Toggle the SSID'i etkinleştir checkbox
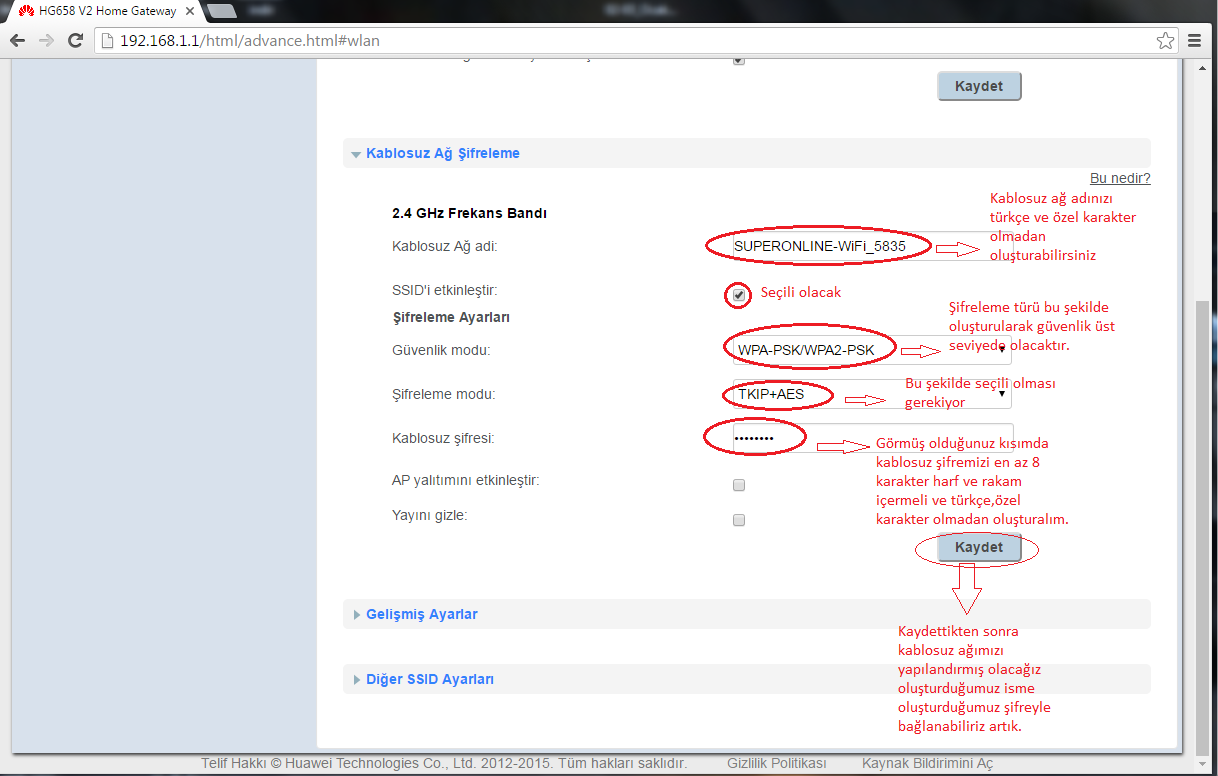 pyautogui.click(x=739, y=295)
